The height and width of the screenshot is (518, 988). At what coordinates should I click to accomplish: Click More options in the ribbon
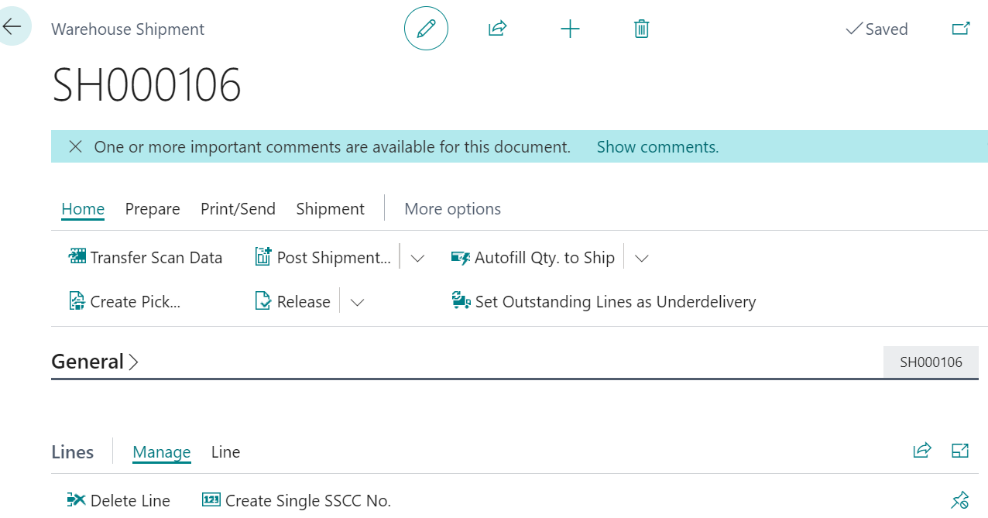pyautogui.click(x=452, y=209)
